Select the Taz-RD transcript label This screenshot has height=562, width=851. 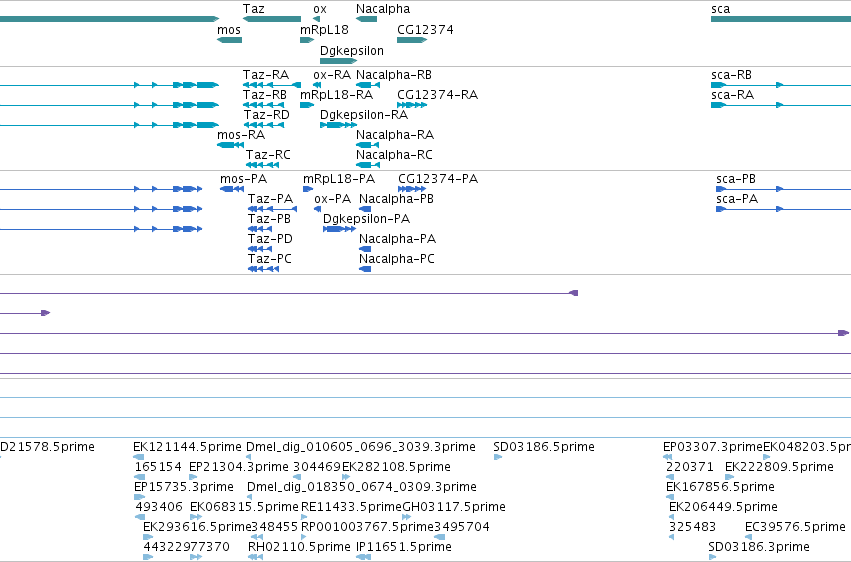point(266,115)
